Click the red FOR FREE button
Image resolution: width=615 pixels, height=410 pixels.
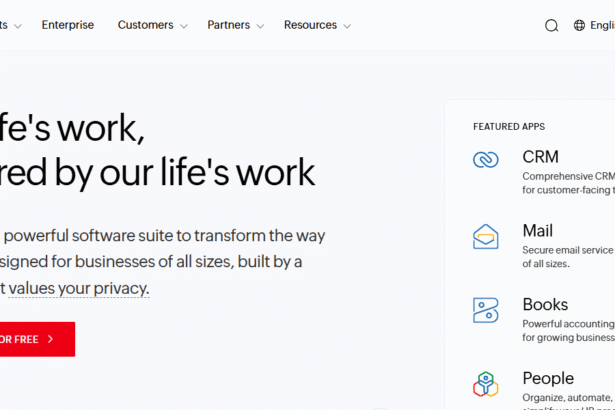(37, 339)
